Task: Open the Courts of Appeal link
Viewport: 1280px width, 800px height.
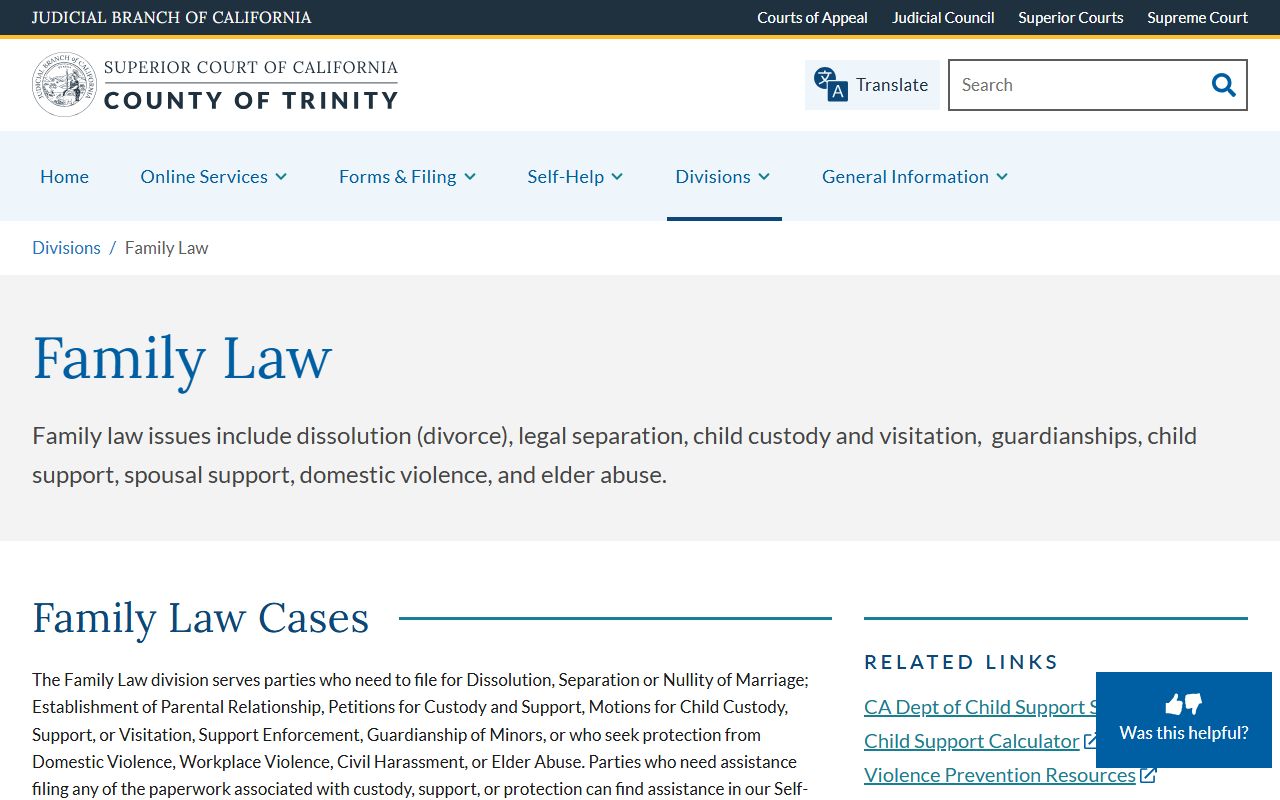Action: point(812,17)
